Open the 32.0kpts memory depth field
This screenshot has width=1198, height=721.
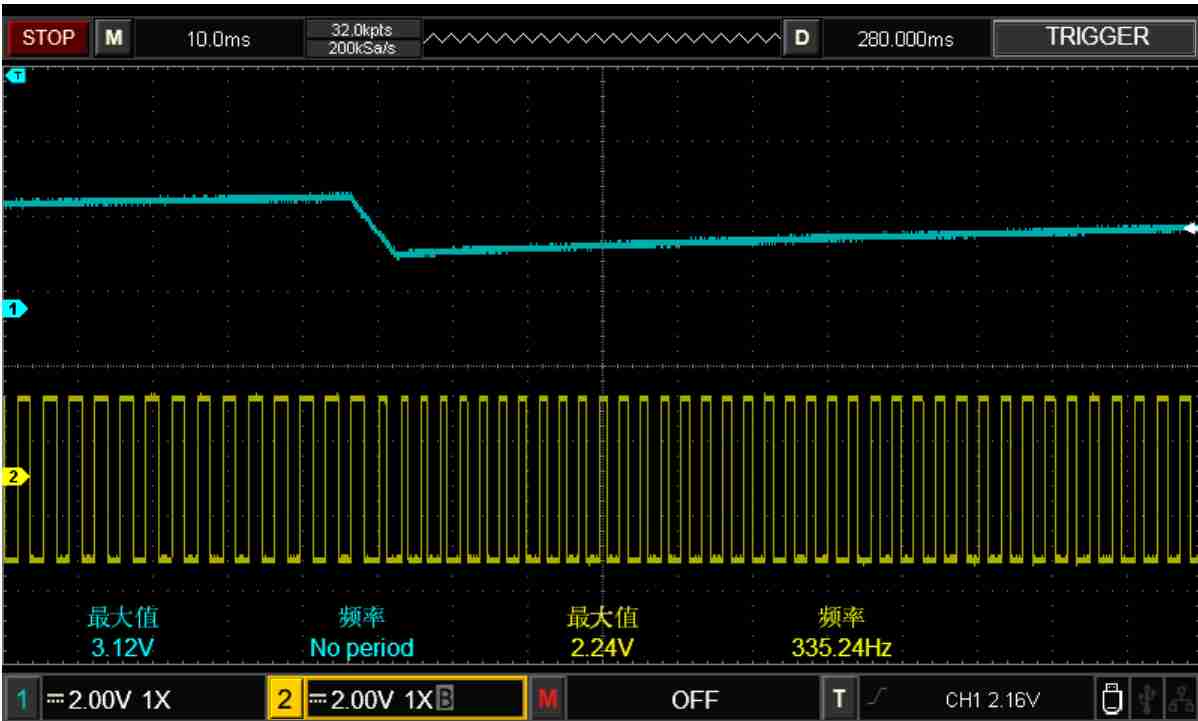click(362, 30)
